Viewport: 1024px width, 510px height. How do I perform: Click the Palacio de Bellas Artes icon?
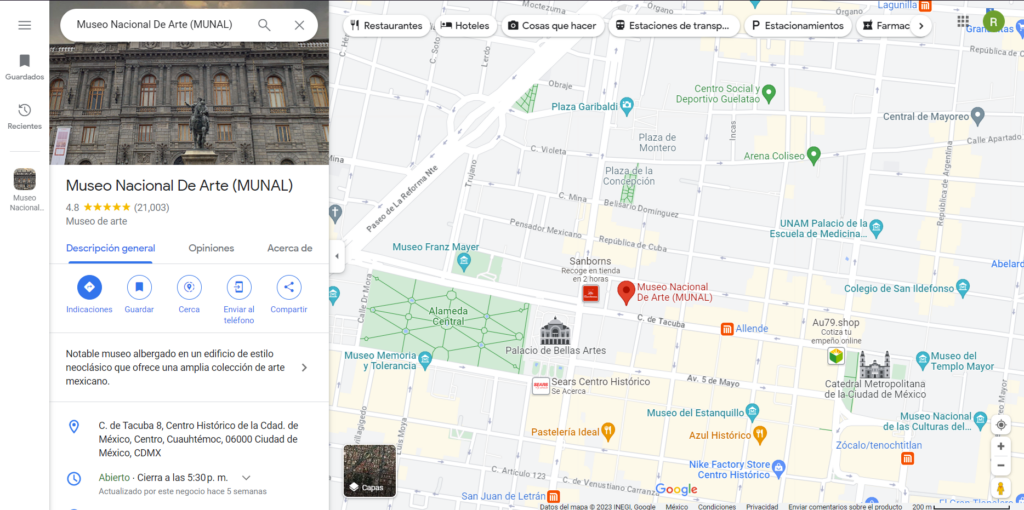point(555,331)
